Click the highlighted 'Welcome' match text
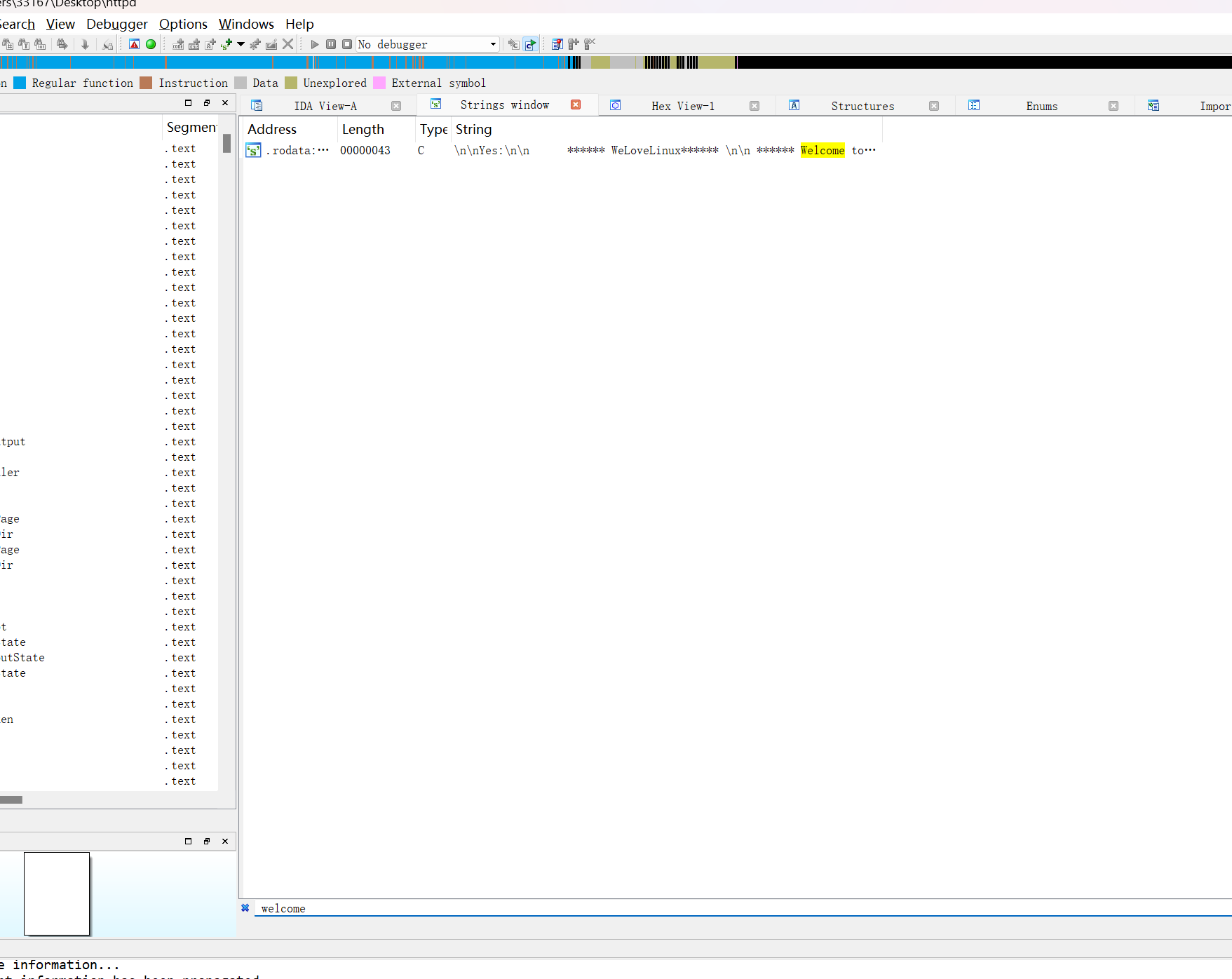 coord(823,150)
